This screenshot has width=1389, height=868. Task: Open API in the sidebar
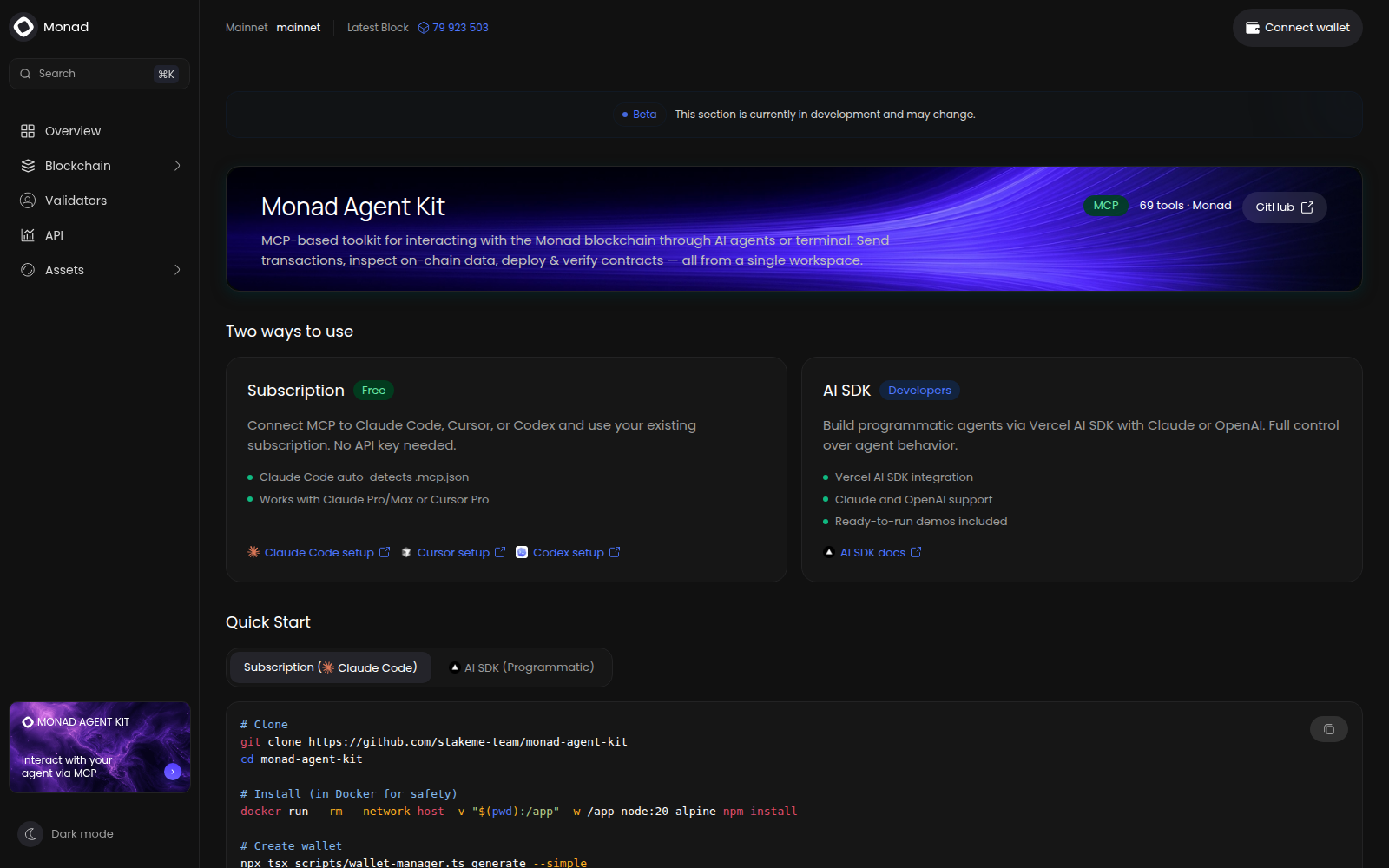coord(100,235)
